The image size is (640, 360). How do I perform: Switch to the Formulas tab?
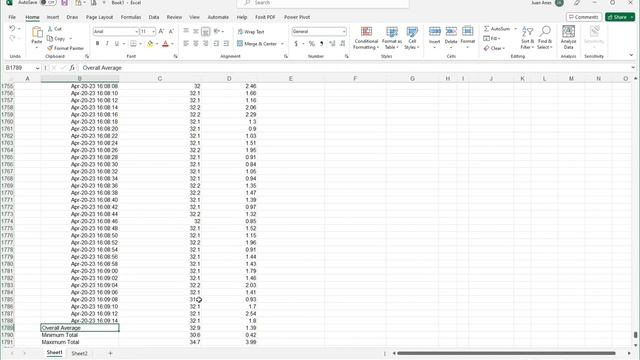(x=131, y=17)
